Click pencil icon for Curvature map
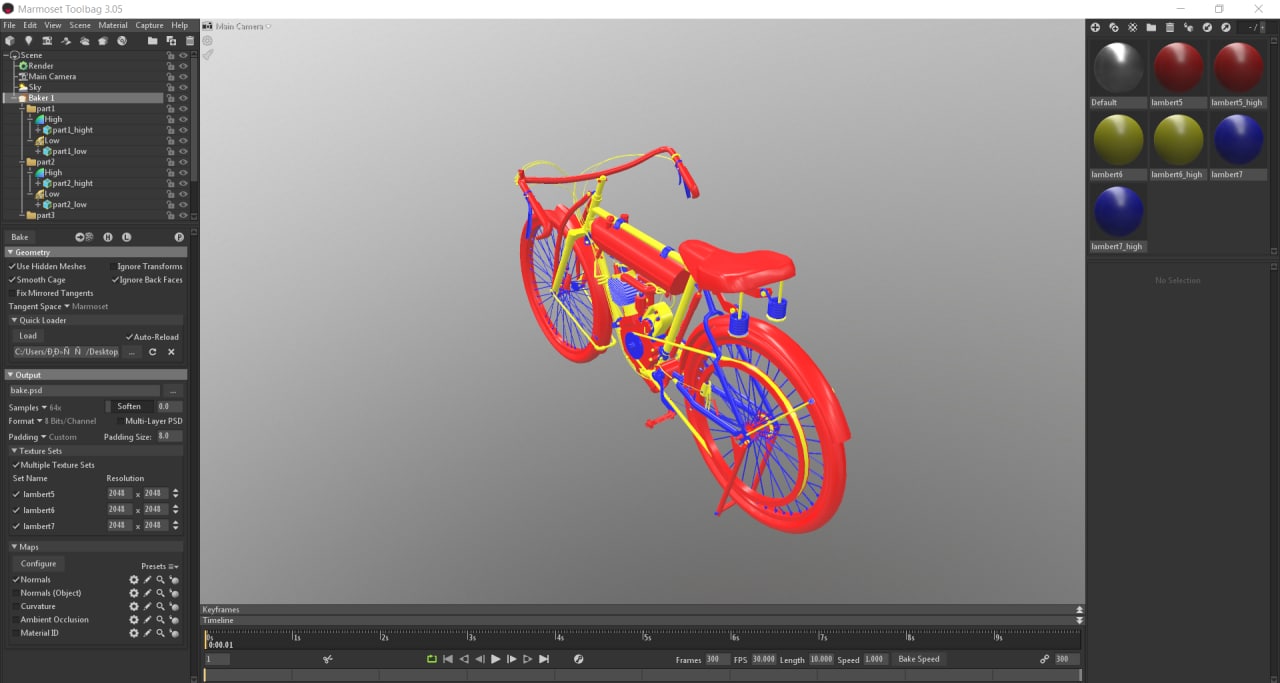This screenshot has width=1280, height=683. coord(147,606)
